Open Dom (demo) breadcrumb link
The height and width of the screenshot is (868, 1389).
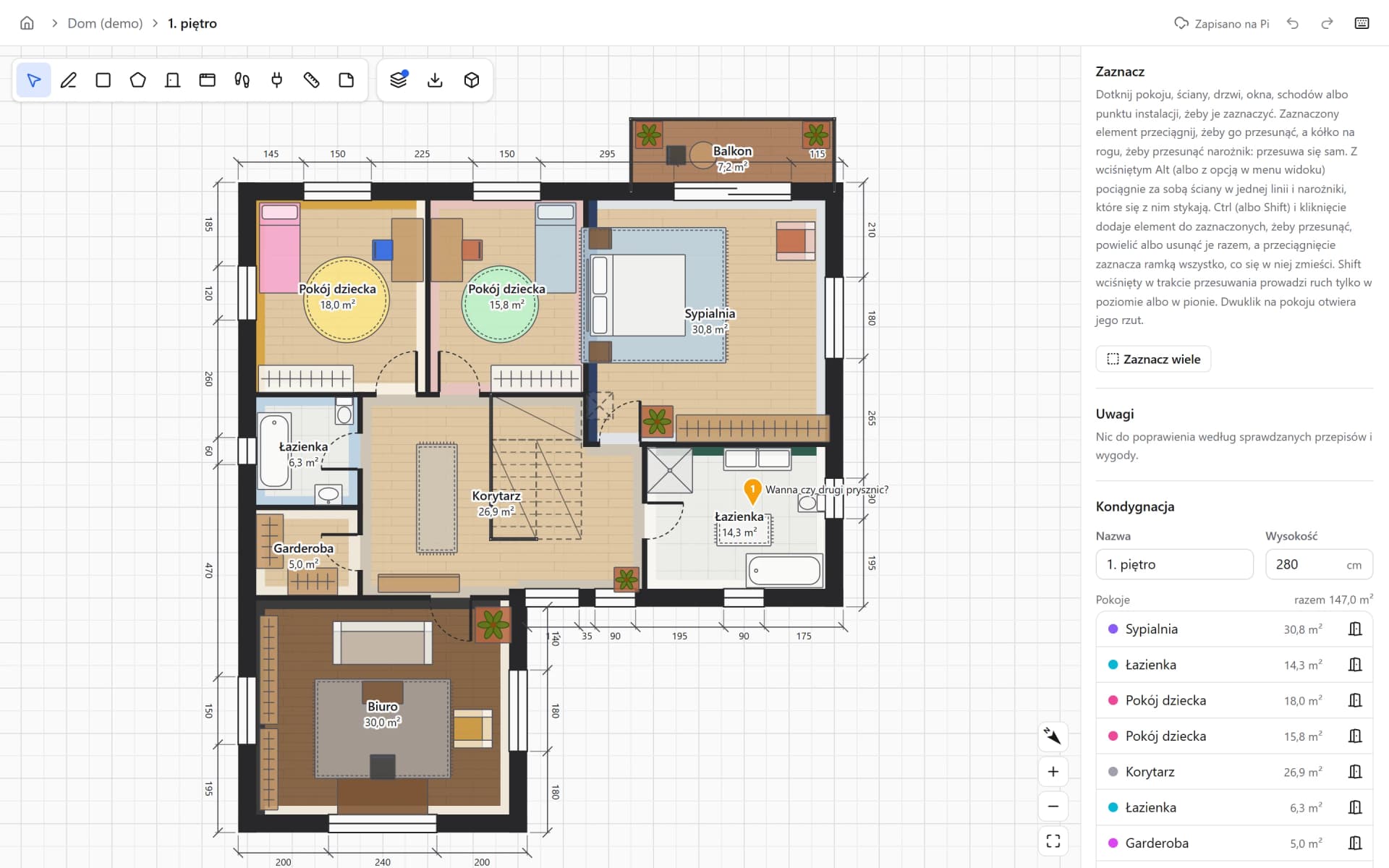pyautogui.click(x=105, y=23)
